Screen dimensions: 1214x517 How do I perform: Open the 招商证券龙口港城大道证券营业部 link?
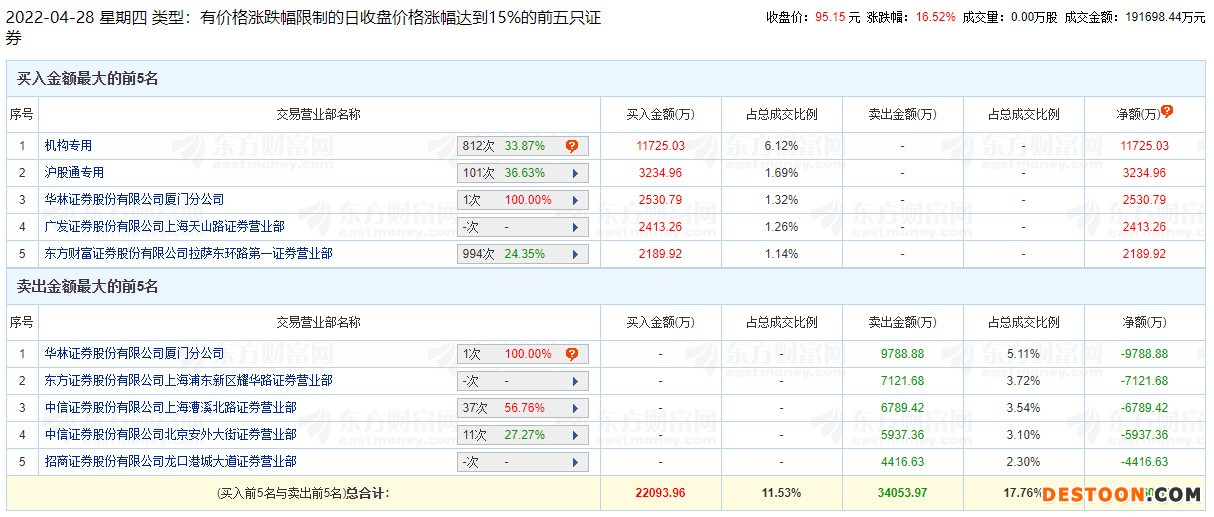[x=170, y=462]
